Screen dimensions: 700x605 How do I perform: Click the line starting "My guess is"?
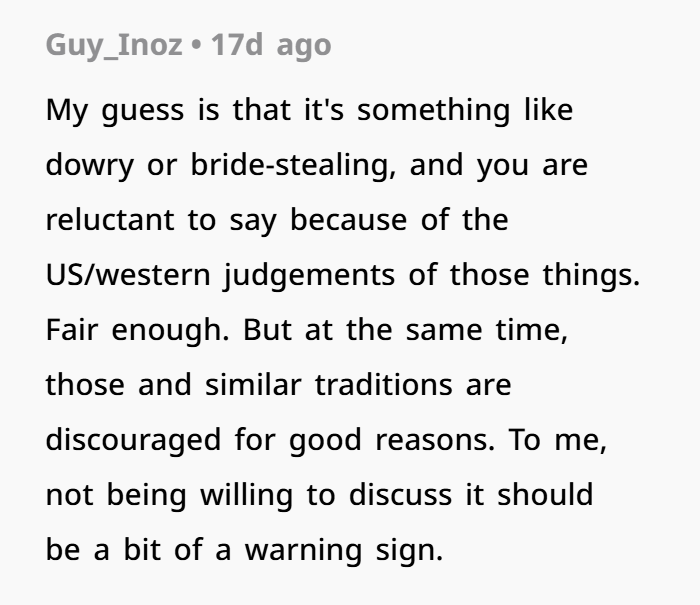tap(310, 110)
